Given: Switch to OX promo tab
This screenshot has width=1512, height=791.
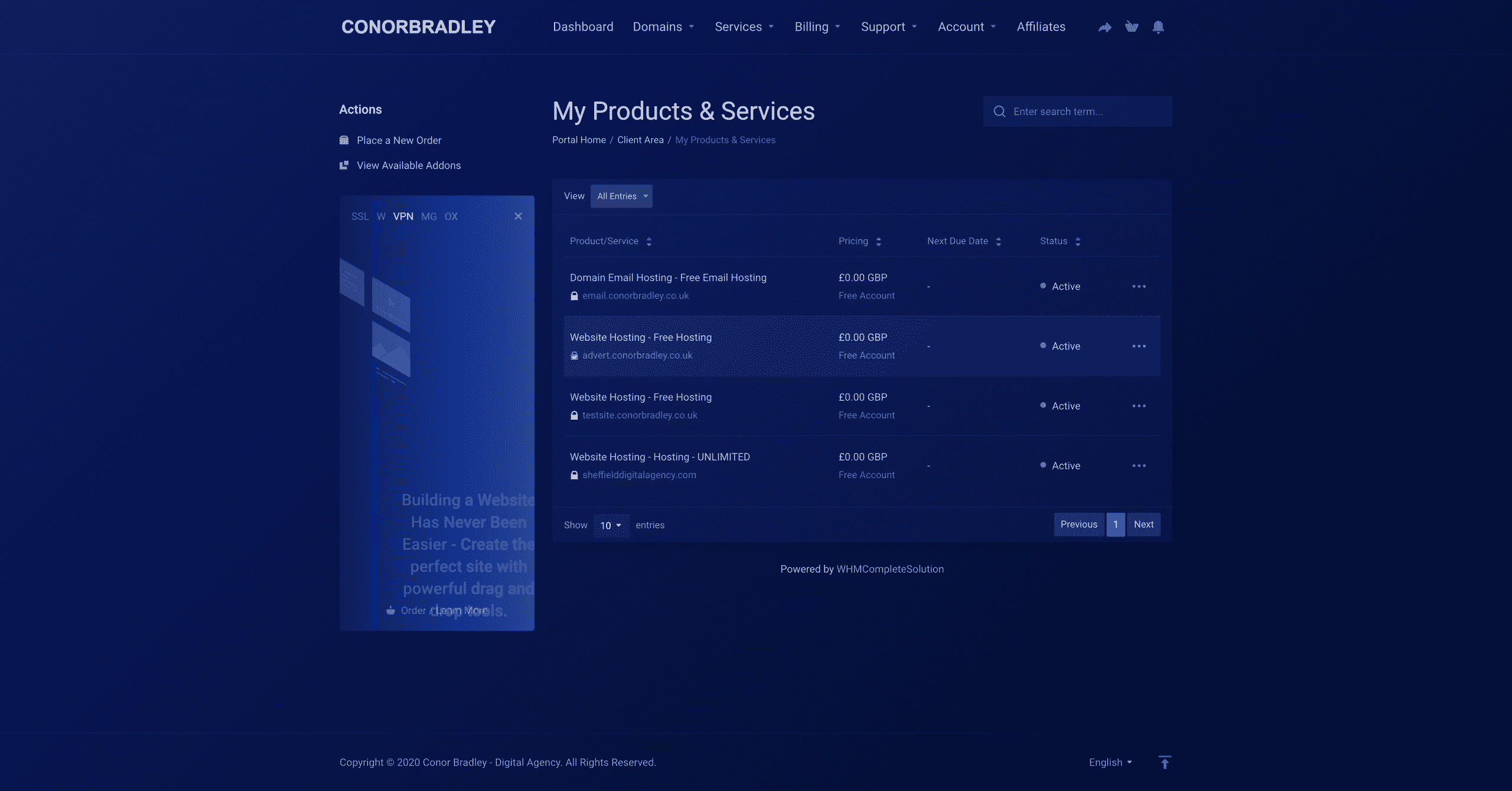Looking at the screenshot, I should [x=451, y=217].
